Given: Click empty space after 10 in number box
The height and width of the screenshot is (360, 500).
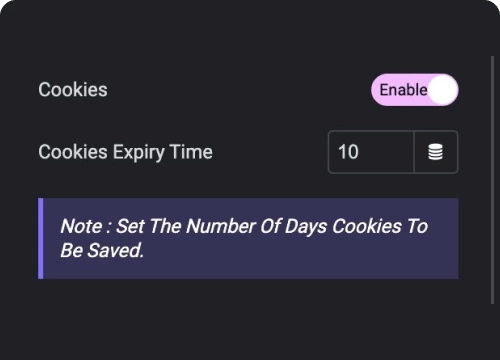Looking at the screenshot, I should point(387,152).
